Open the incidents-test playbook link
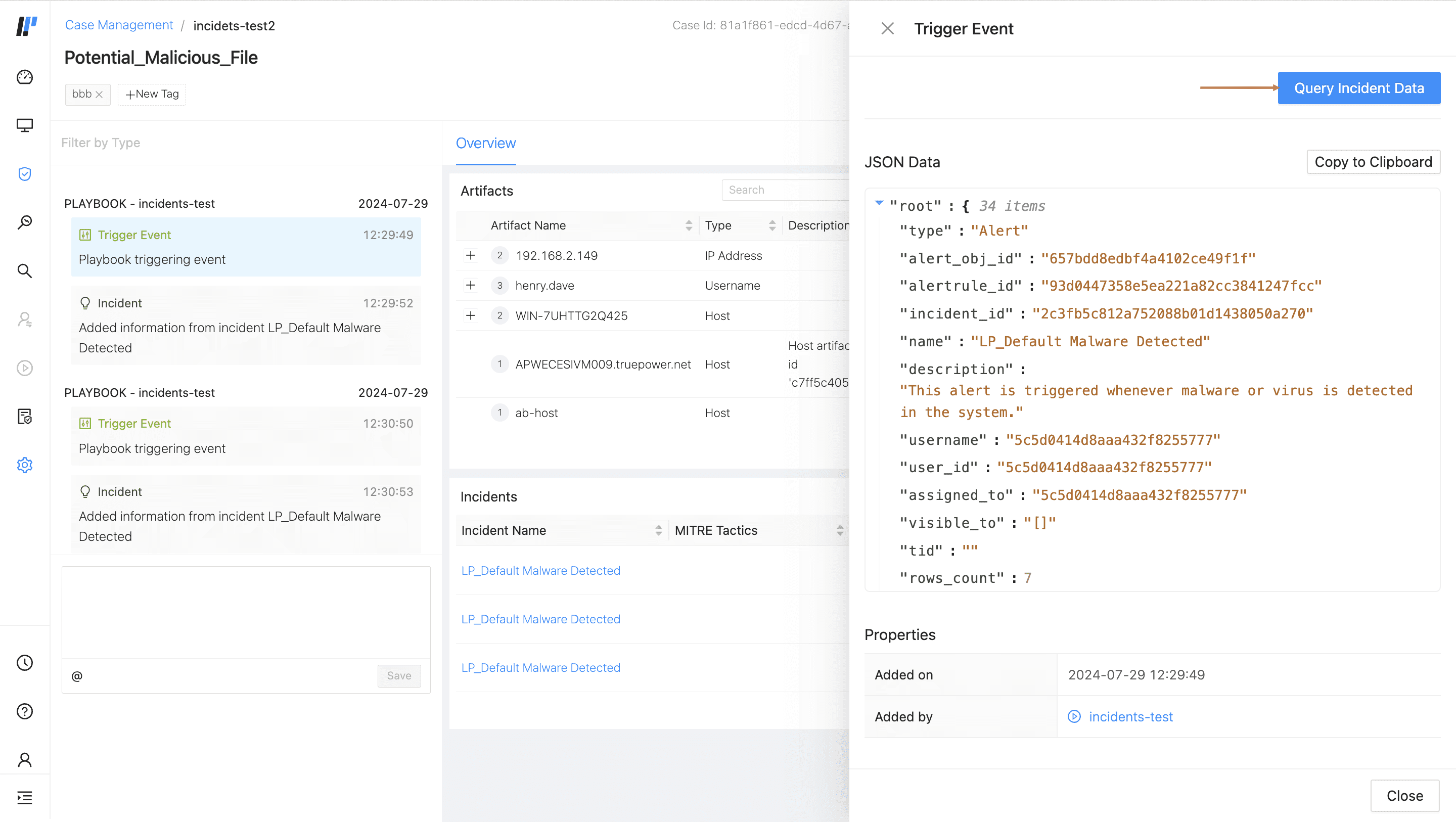Viewport: 1456px width, 822px height. point(1130,717)
